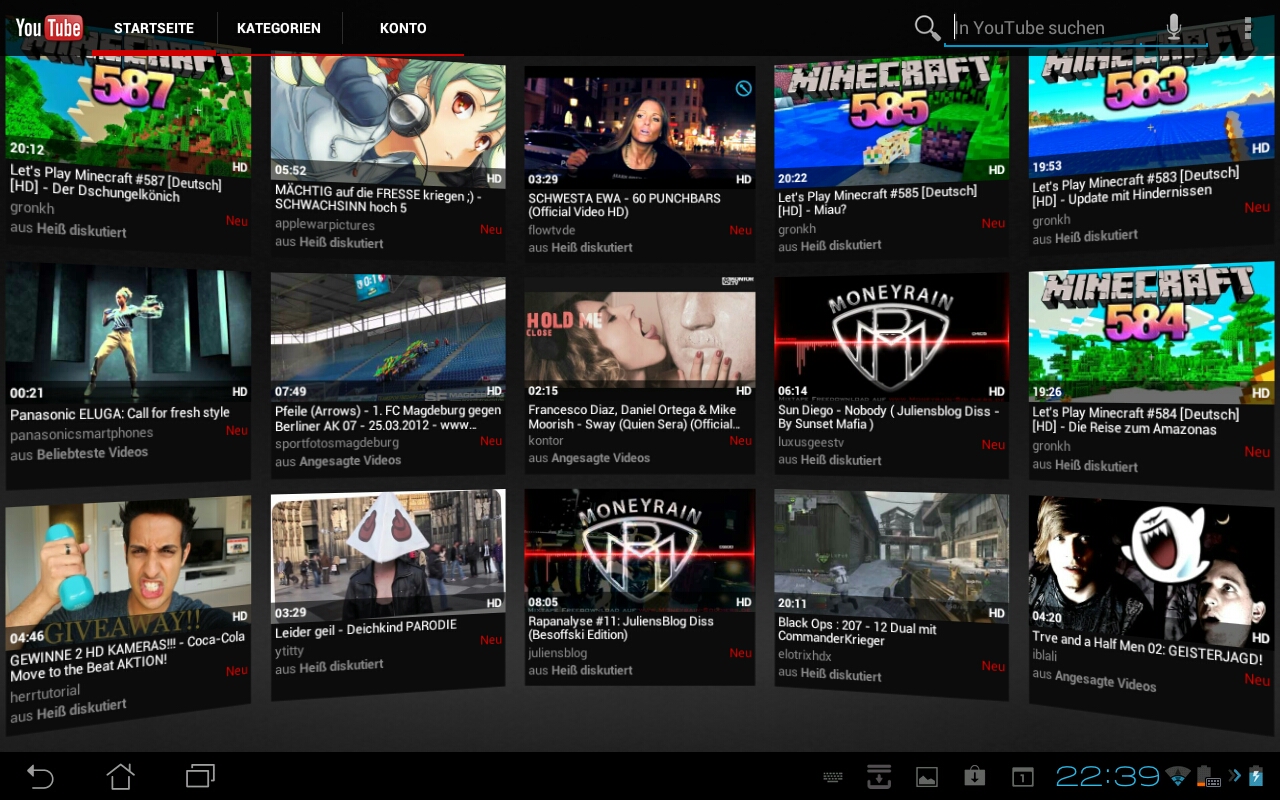Tap channel name 'luxusgeestv'
The image size is (1280, 800).
pyautogui.click(x=811, y=442)
